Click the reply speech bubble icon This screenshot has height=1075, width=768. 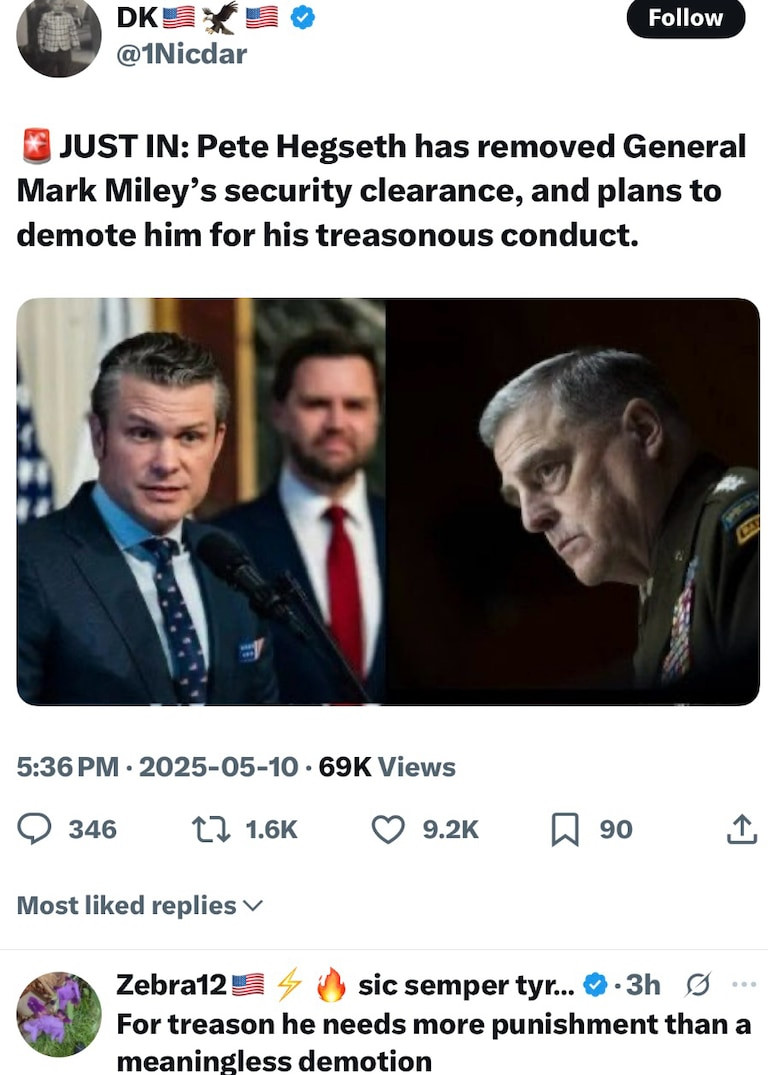[37, 829]
